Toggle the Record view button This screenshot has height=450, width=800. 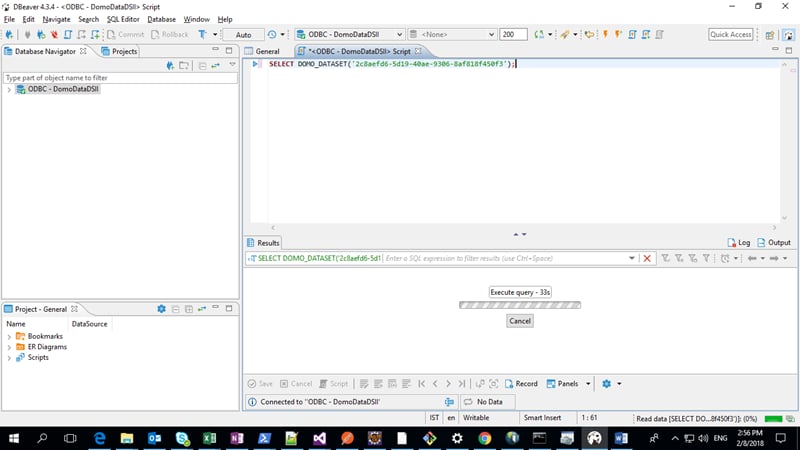[521, 384]
